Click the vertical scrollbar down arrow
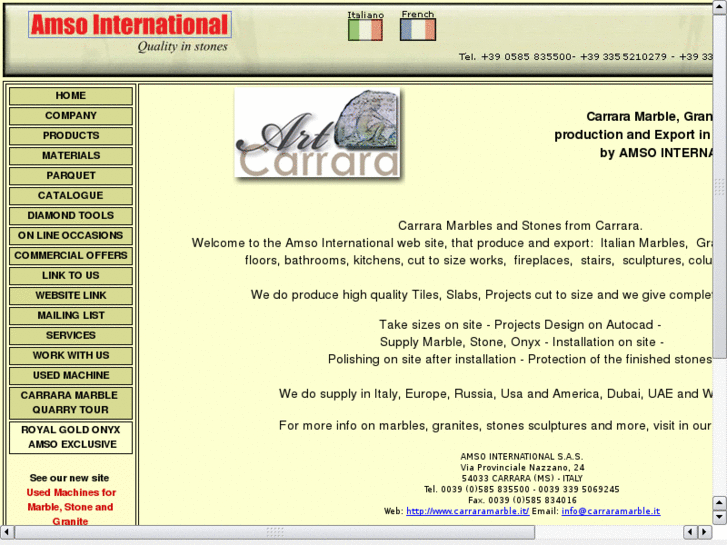727x545 pixels. click(719, 517)
